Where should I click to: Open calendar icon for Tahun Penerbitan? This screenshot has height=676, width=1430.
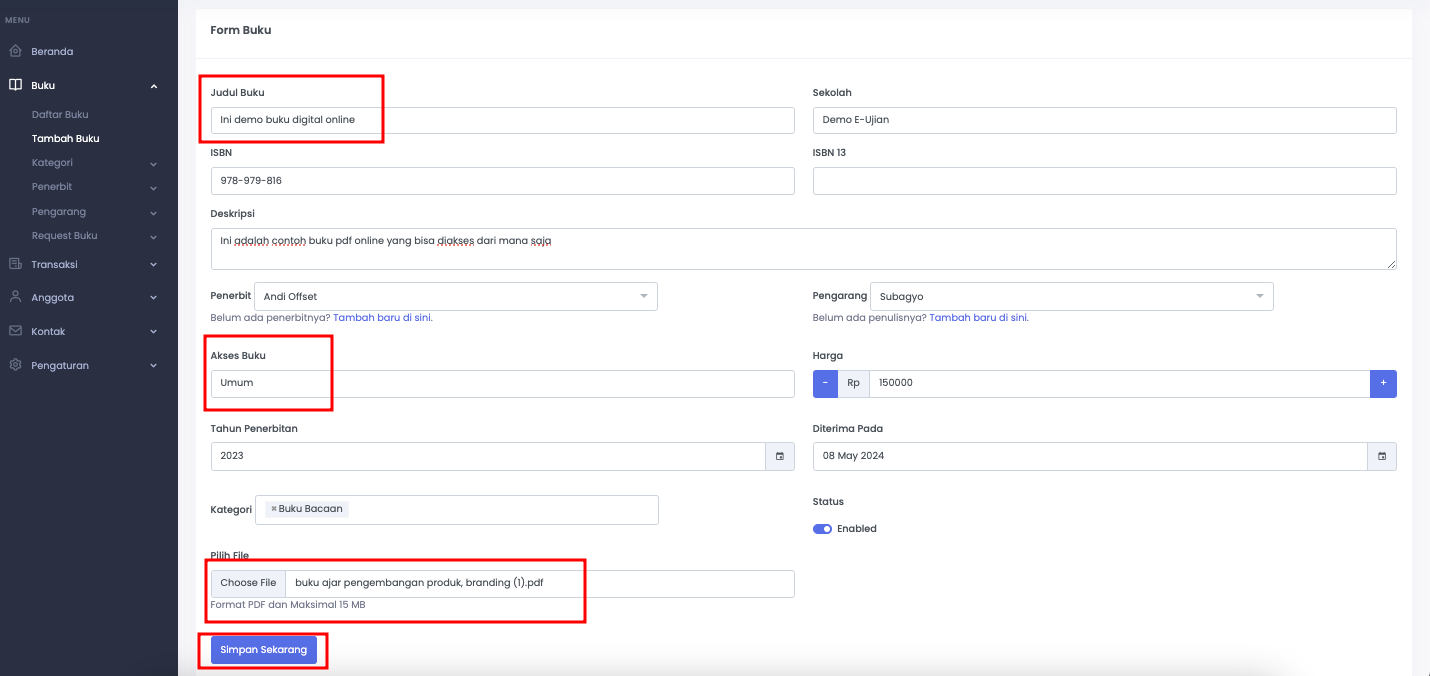780,456
